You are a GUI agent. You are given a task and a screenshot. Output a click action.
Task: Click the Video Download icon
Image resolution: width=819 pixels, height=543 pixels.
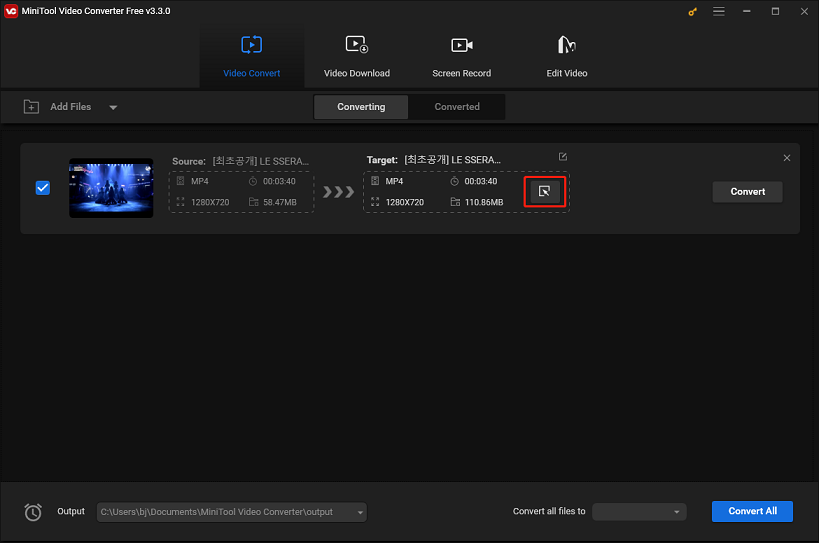[x=357, y=44]
